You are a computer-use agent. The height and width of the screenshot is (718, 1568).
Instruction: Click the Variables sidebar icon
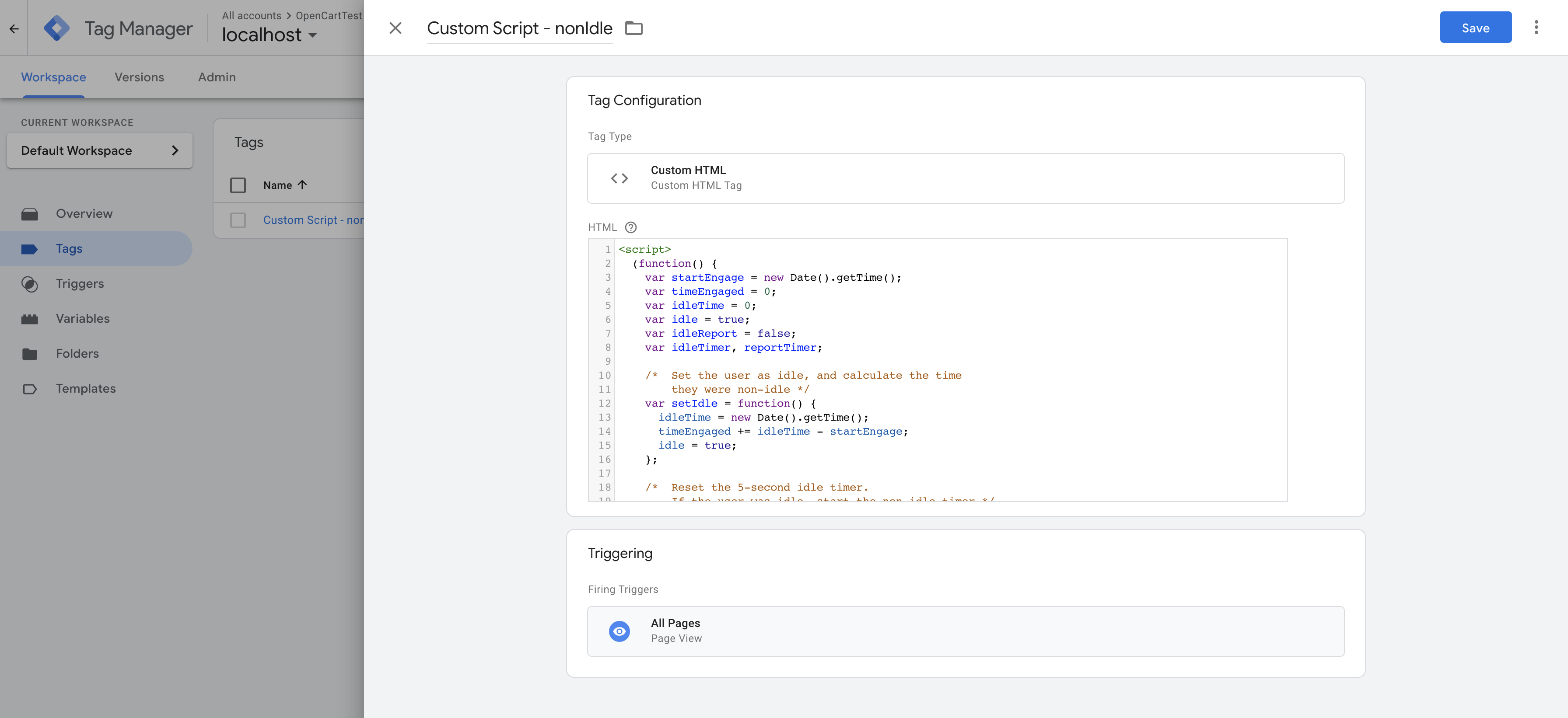[29, 319]
